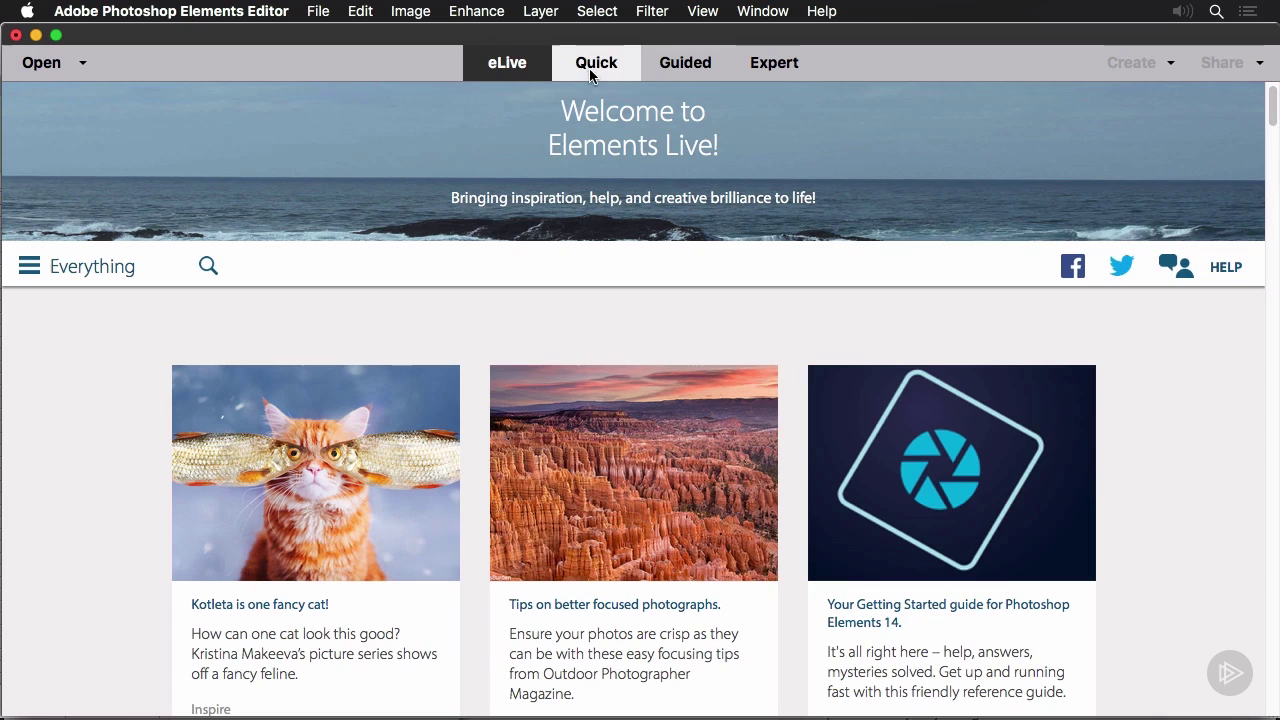Open the Edit menu
Screen dimensions: 1280x720
[x=360, y=11]
